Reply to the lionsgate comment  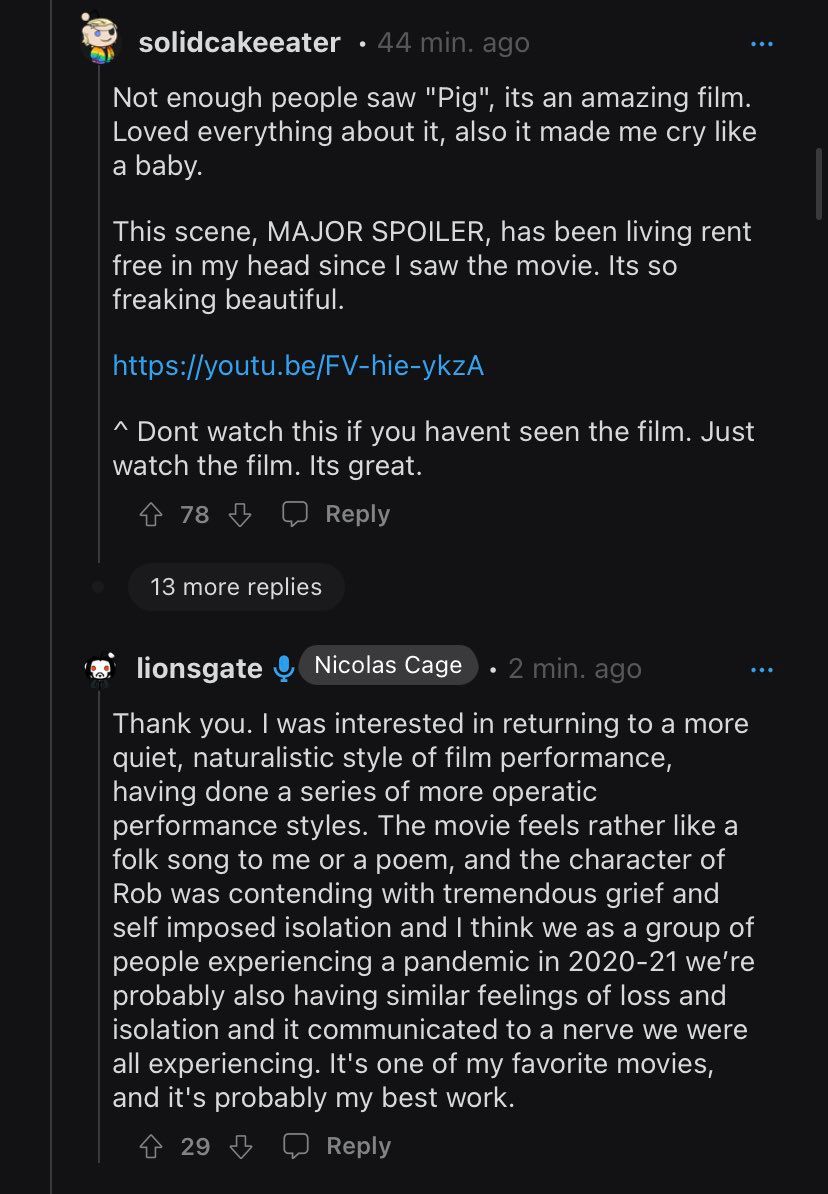[x=358, y=1145]
